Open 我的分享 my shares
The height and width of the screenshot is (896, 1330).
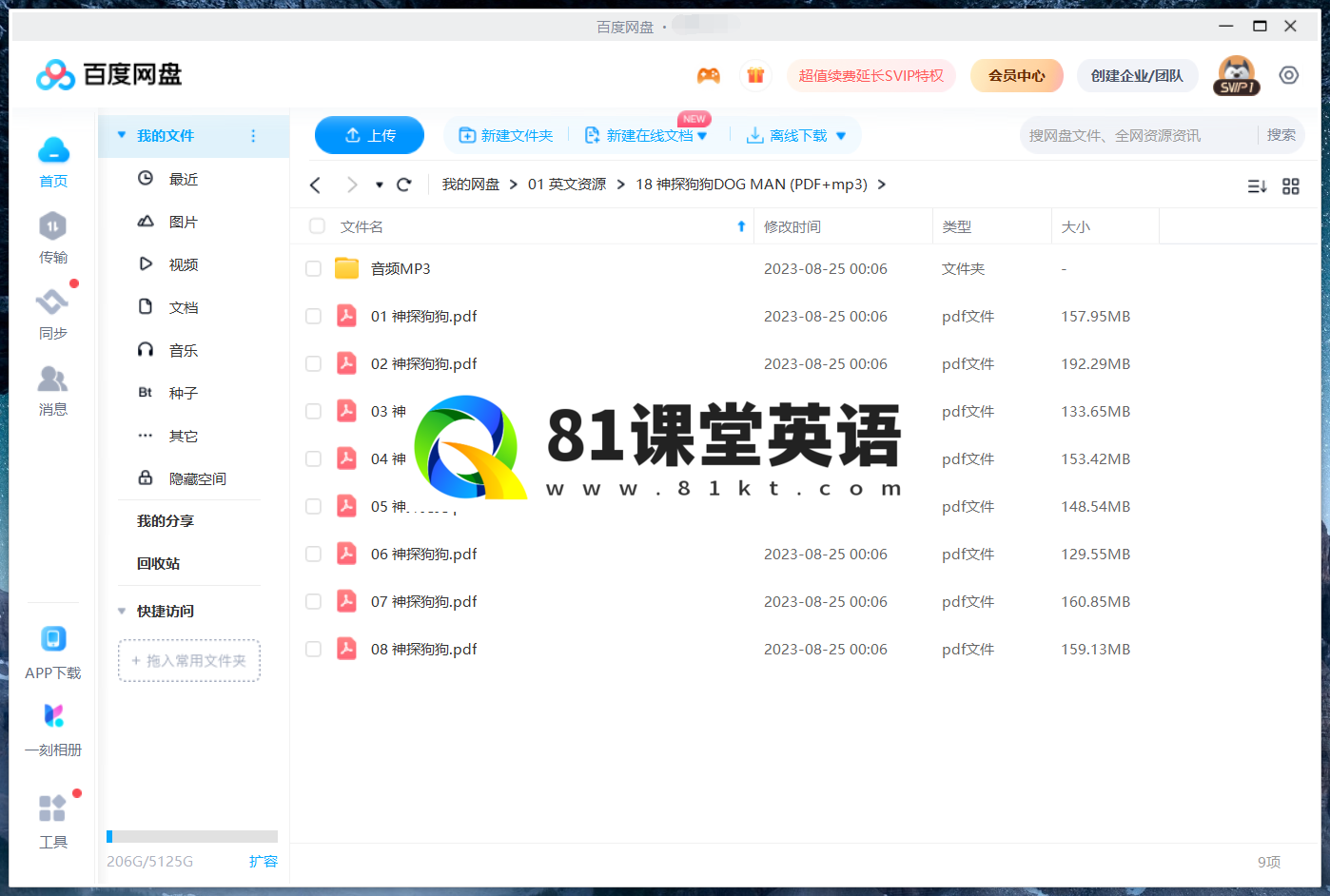point(166,520)
